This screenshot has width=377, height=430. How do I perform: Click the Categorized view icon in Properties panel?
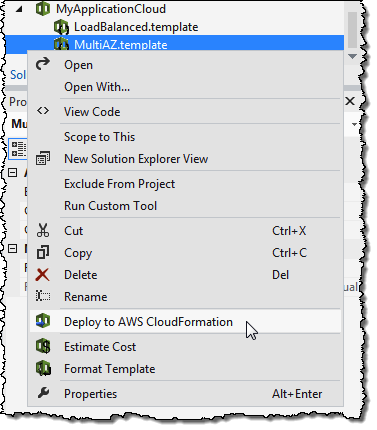(18, 149)
